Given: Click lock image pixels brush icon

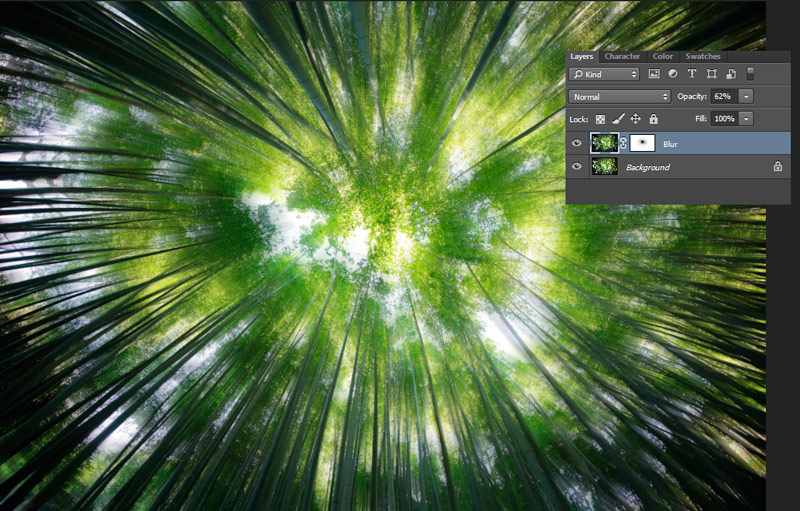Looking at the screenshot, I should pos(618,119).
